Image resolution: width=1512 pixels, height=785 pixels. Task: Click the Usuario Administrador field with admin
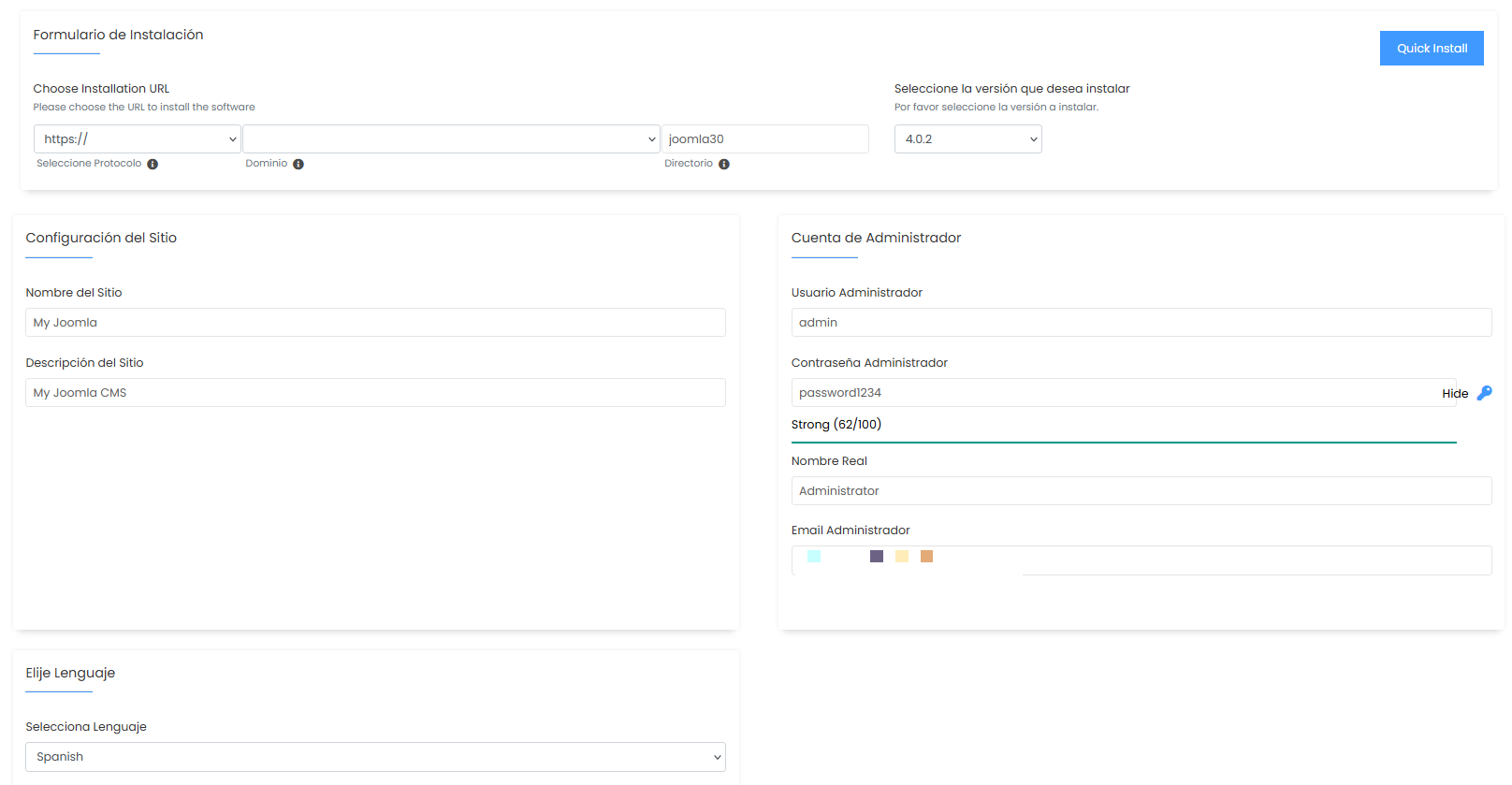(1141, 323)
